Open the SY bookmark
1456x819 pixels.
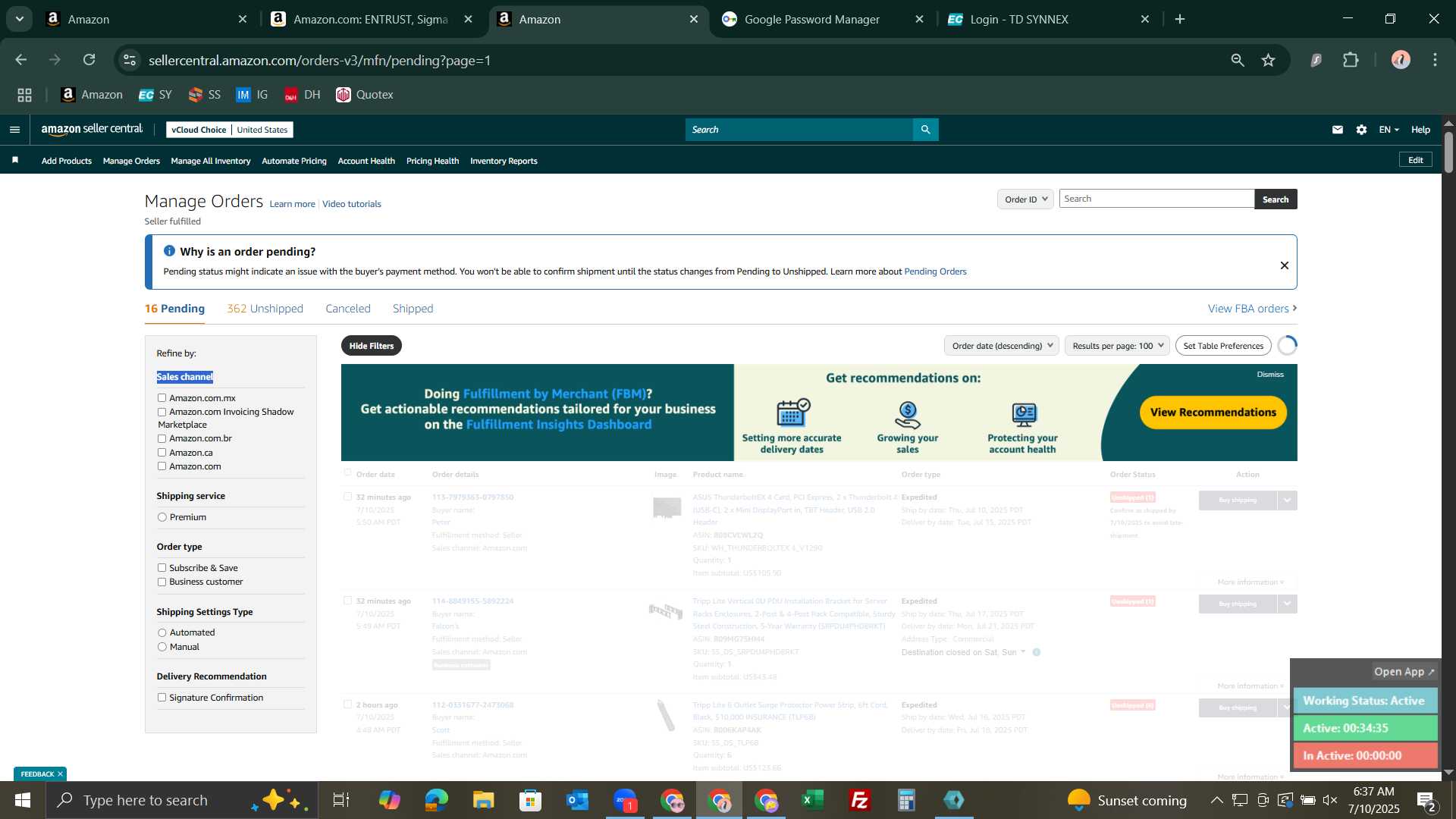155,95
